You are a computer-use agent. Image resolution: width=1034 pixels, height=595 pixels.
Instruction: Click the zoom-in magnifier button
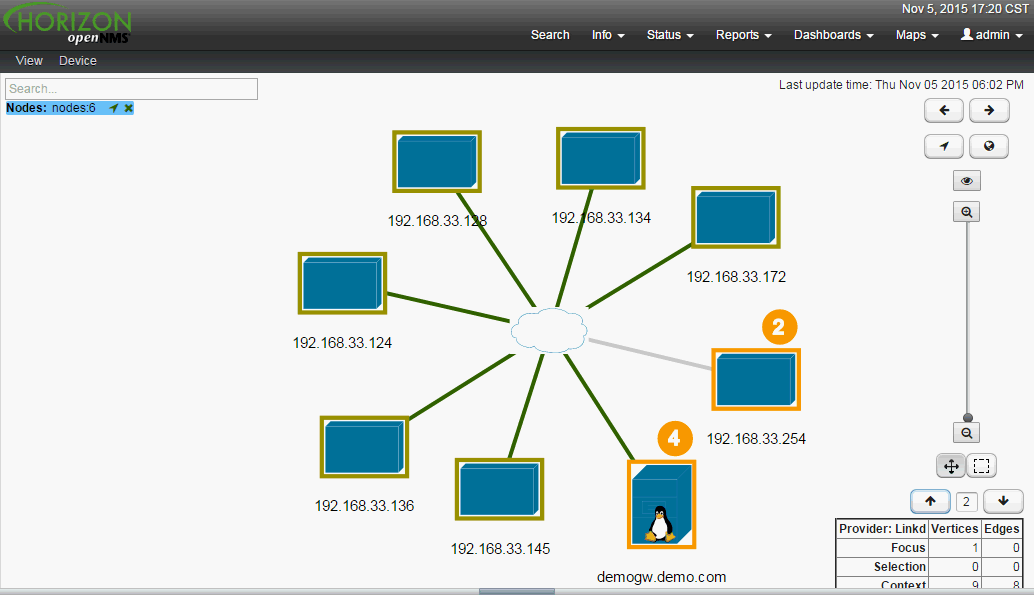[x=966, y=212]
